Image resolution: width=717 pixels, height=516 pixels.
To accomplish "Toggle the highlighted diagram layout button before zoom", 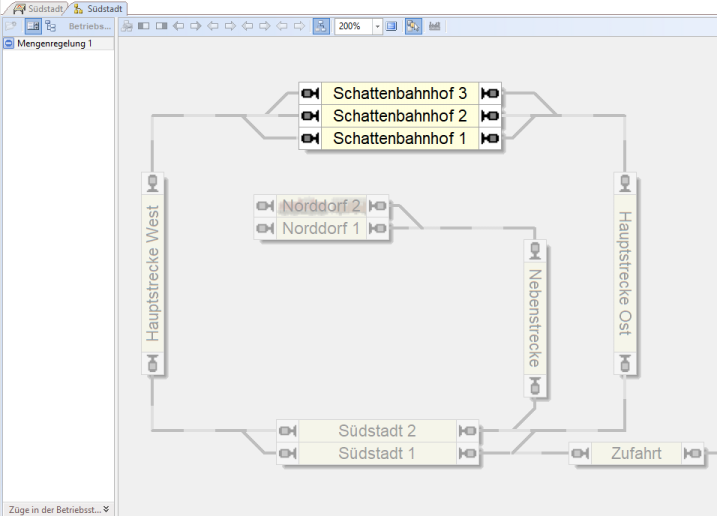I will 320,26.
